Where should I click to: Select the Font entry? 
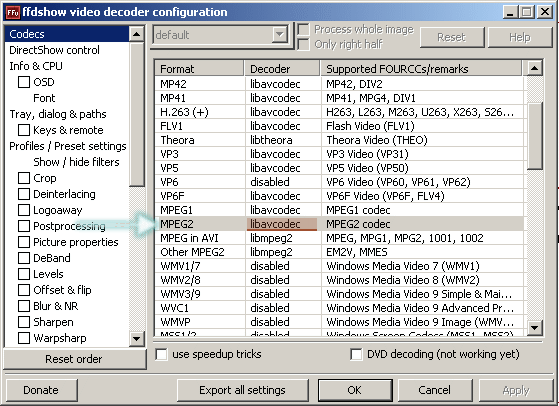(x=44, y=98)
